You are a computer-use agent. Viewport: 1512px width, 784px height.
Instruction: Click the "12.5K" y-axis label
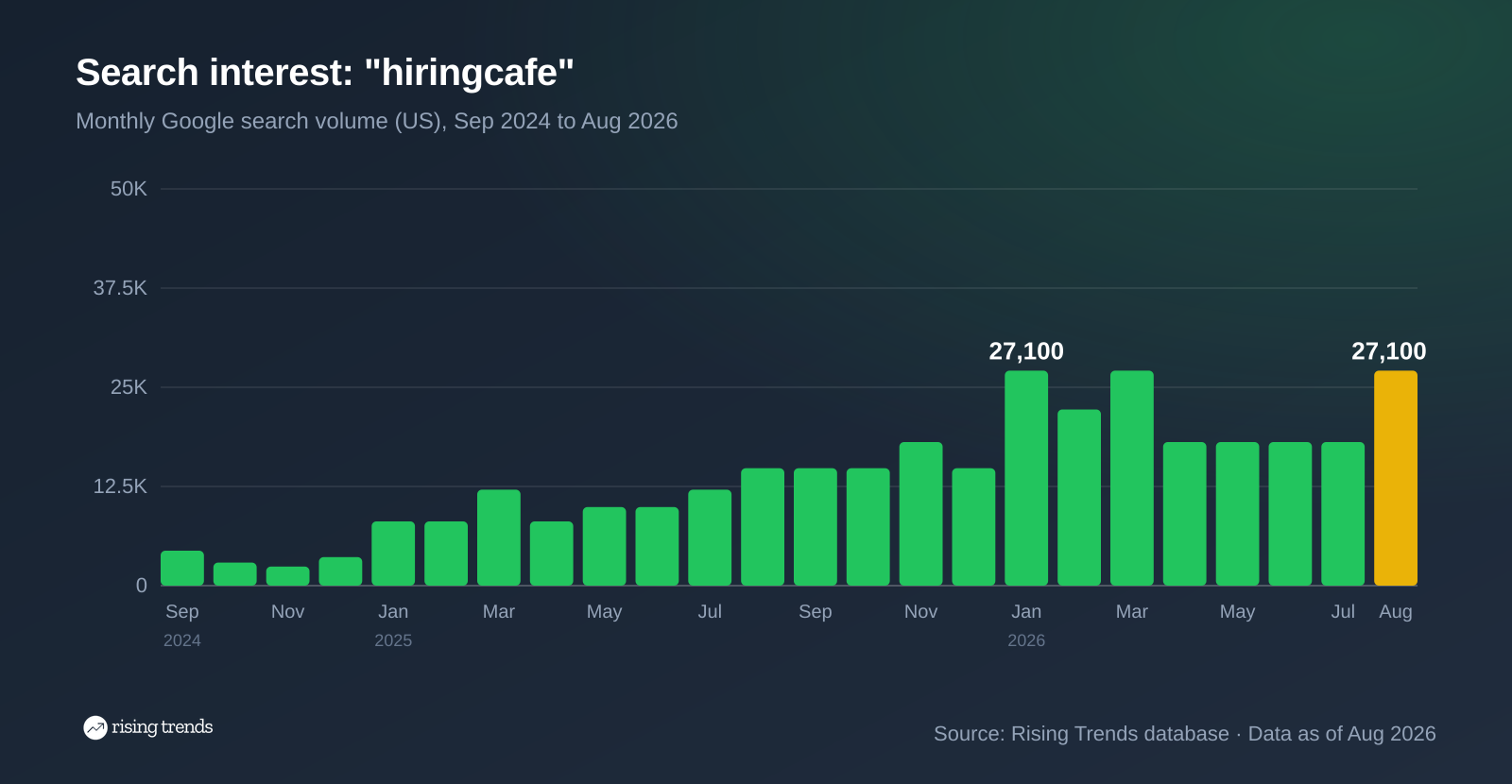(x=120, y=486)
